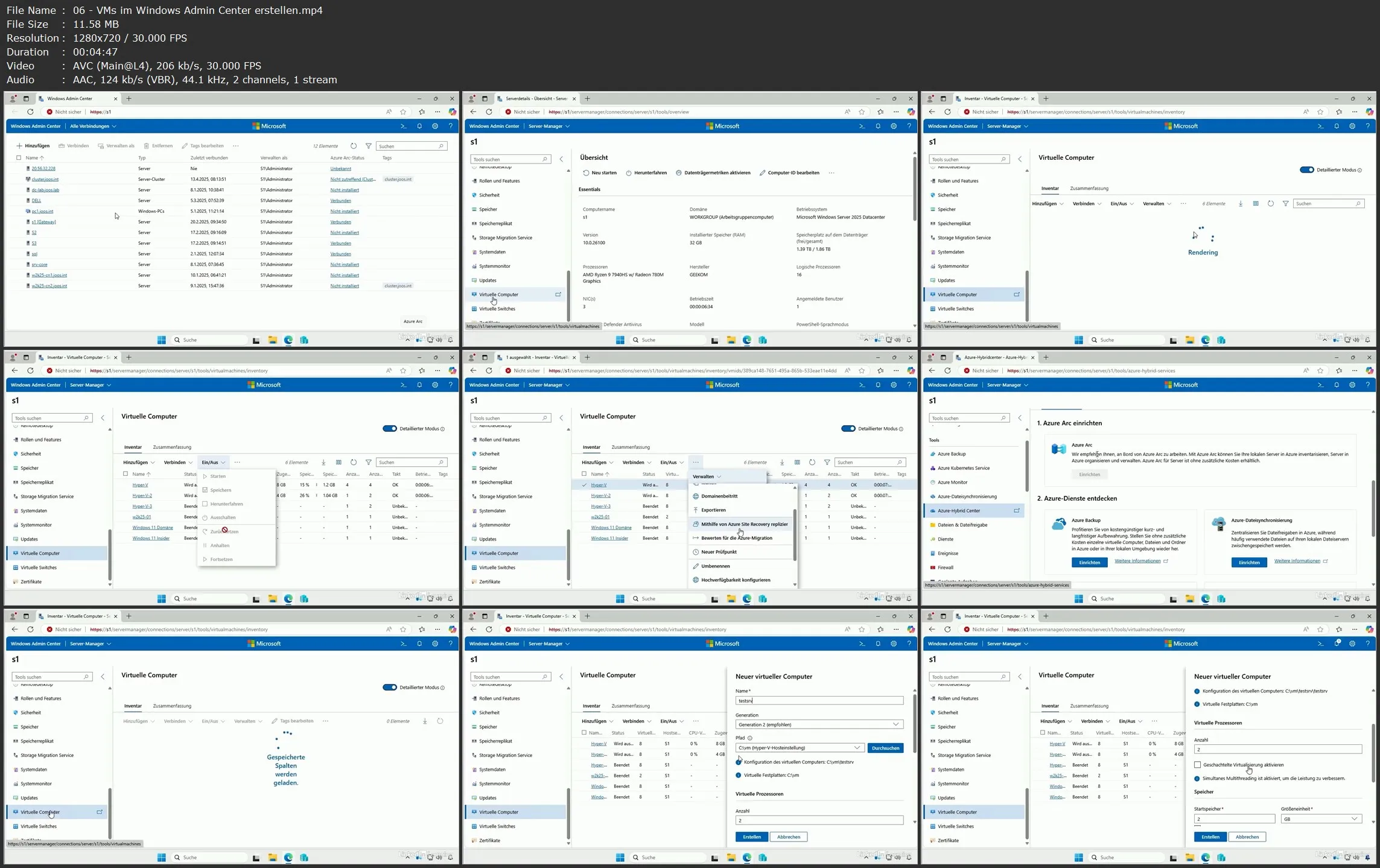Check select-all box in connections list header
The width and height of the screenshot is (1380, 868).
click(x=19, y=158)
